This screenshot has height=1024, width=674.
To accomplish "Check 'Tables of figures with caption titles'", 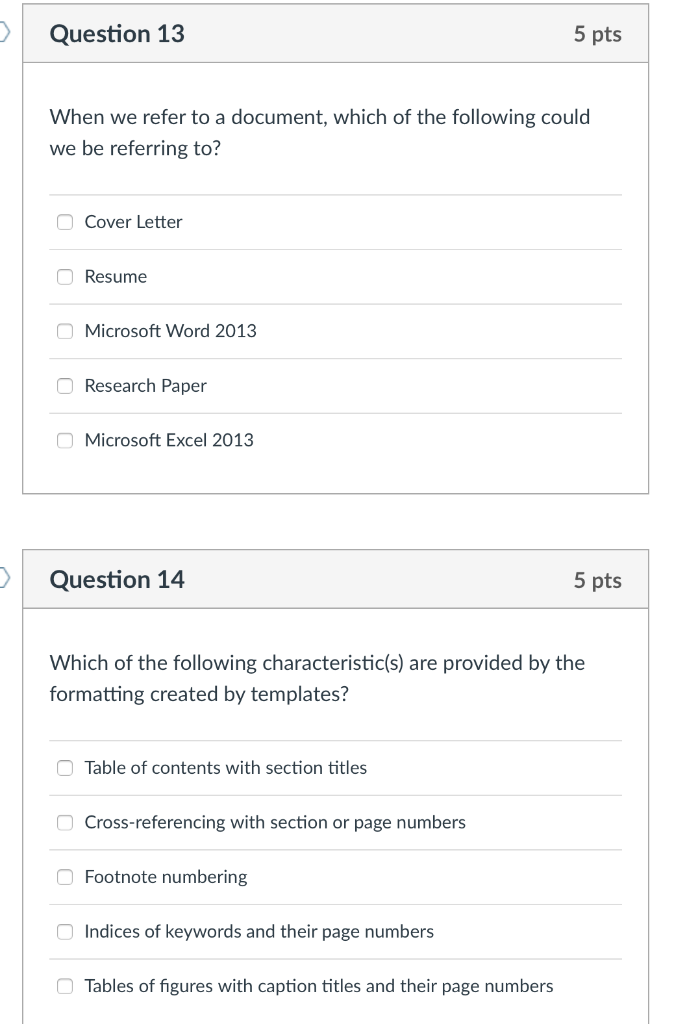I will coord(64,986).
